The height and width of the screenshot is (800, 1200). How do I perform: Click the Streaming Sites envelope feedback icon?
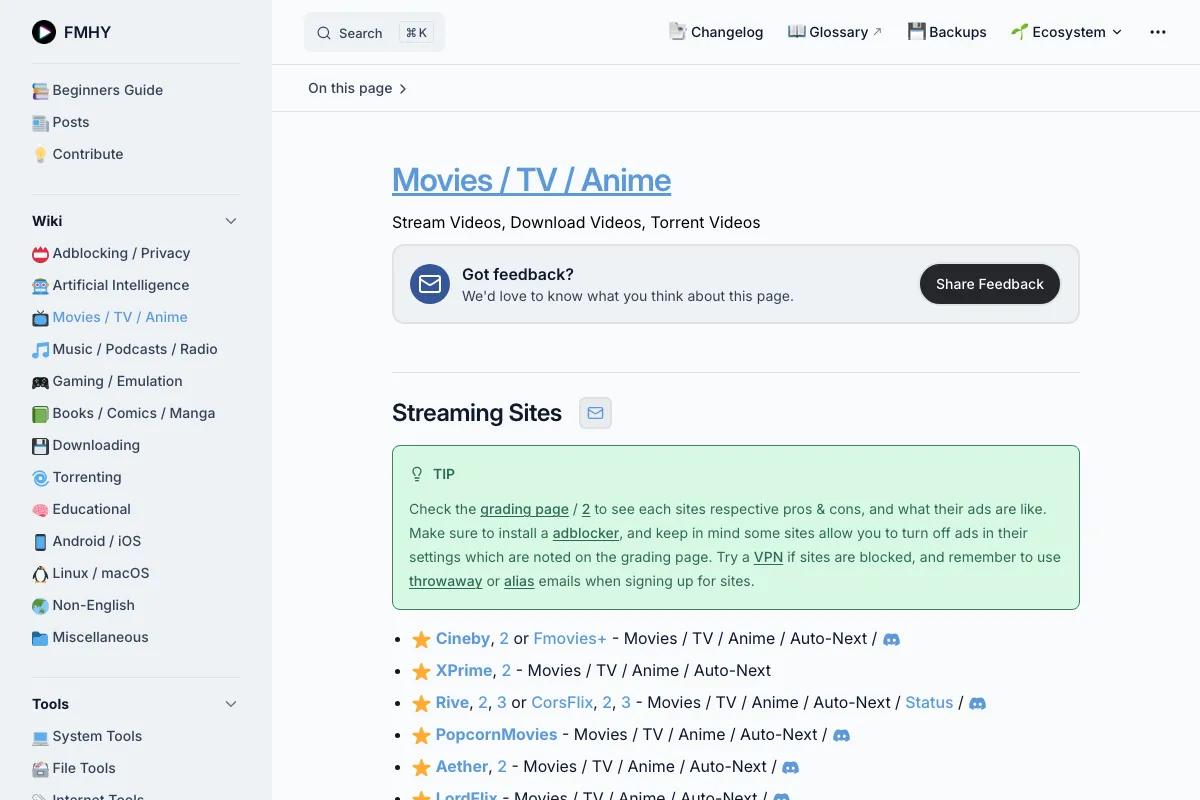[596, 413]
